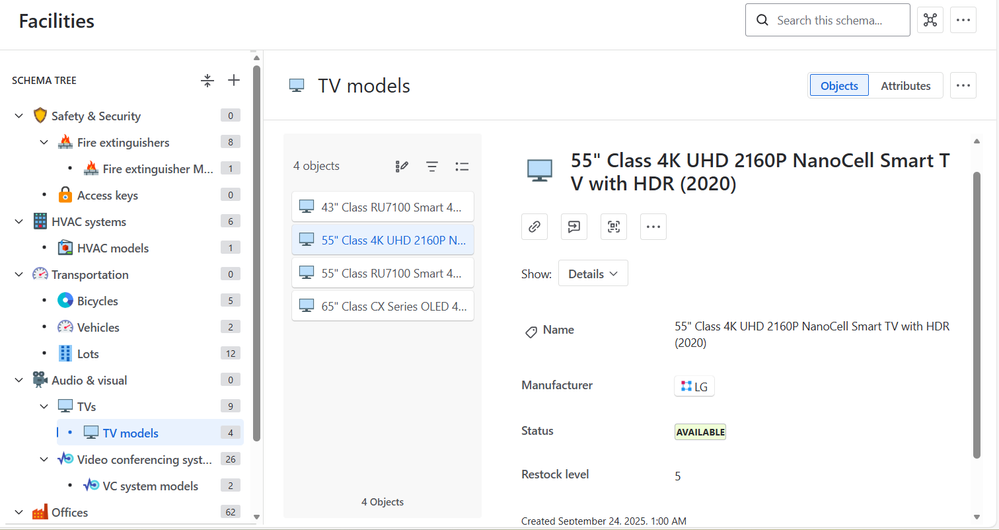The height and width of the screenshot is (530, 999).
Task: Open the object list filter icon
Action: click(432, 167)
